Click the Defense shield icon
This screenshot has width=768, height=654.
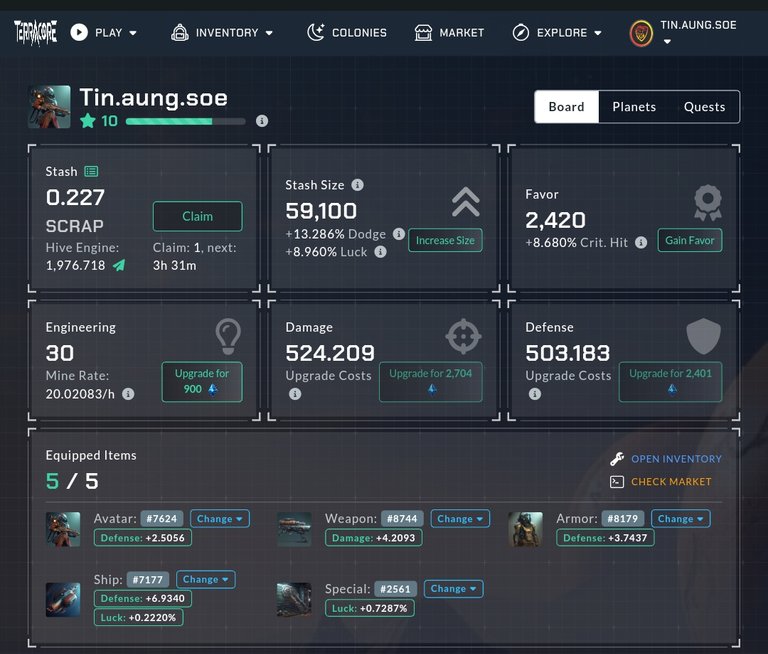703,336
